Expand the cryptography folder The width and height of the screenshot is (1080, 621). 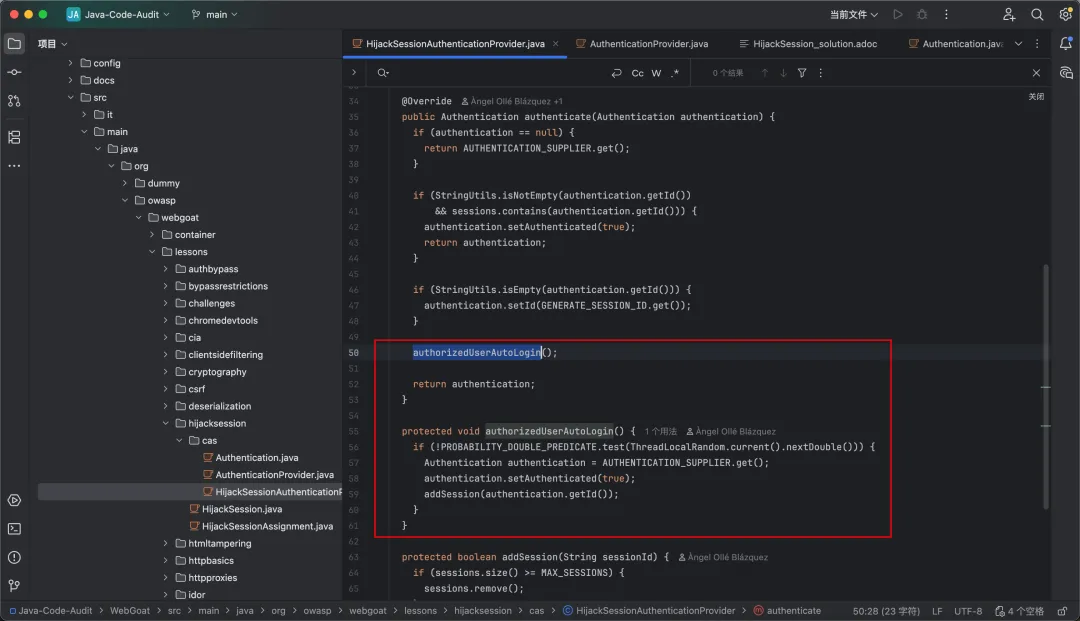[x=165, y=372]
